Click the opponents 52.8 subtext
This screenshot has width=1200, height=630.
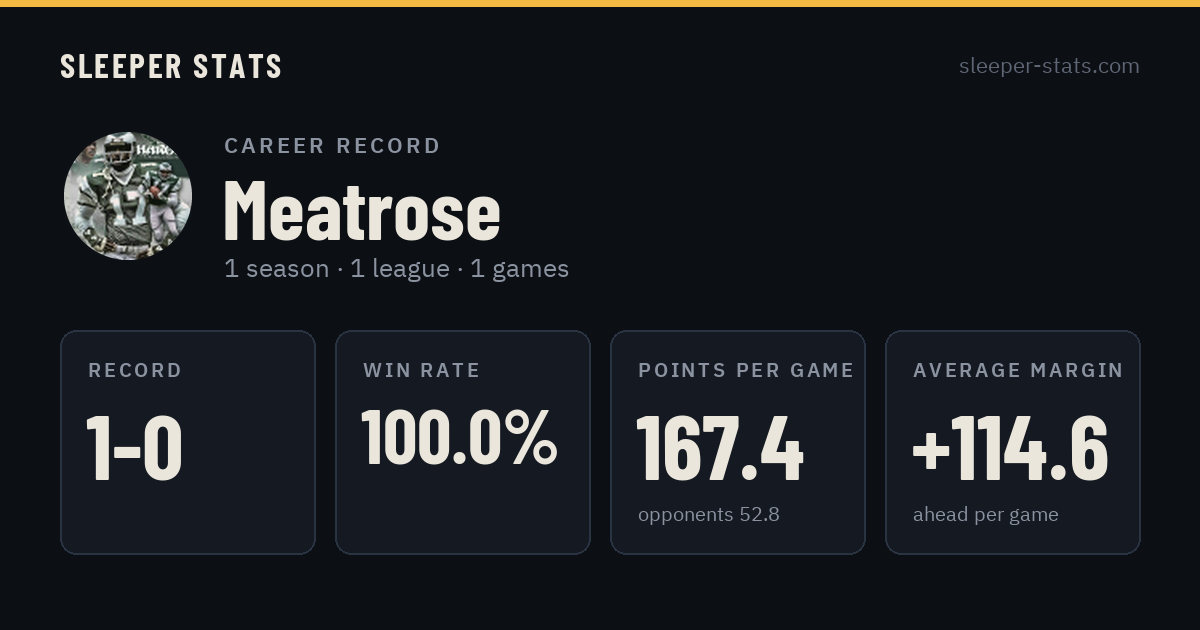709,515
